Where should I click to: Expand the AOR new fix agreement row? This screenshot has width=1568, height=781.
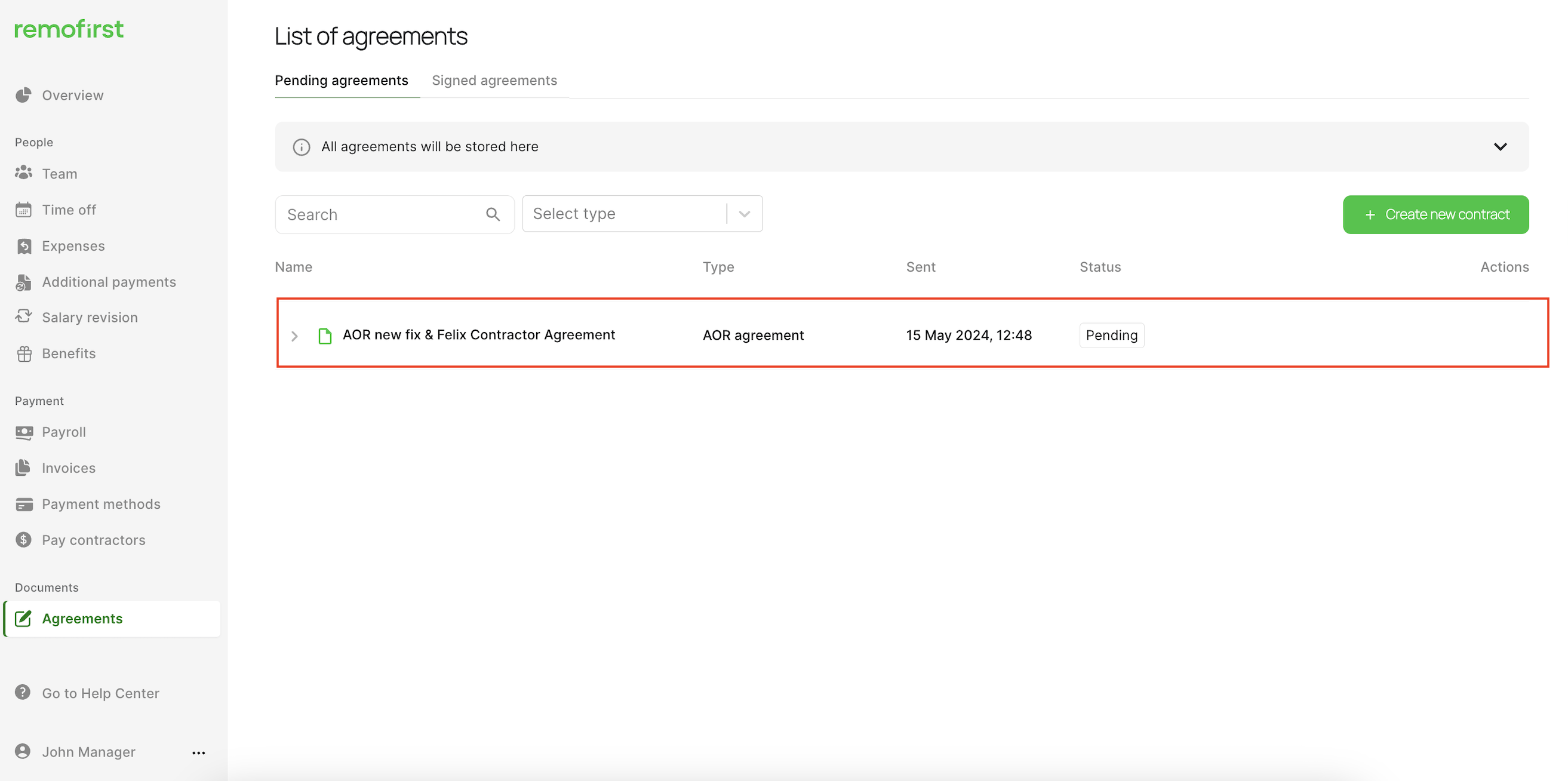(294, 336)
